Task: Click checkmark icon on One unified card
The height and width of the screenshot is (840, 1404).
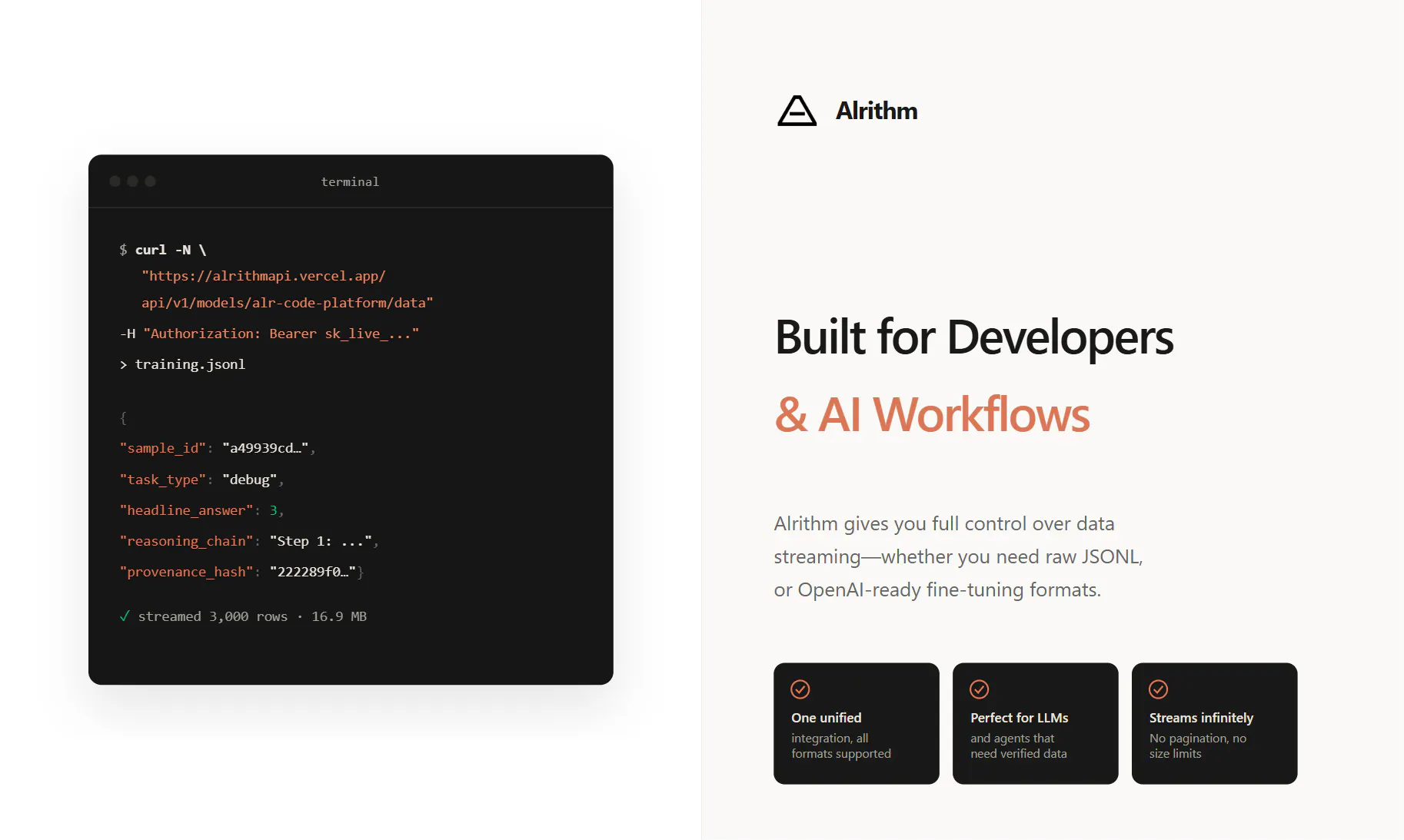Action: coord(800,689)
